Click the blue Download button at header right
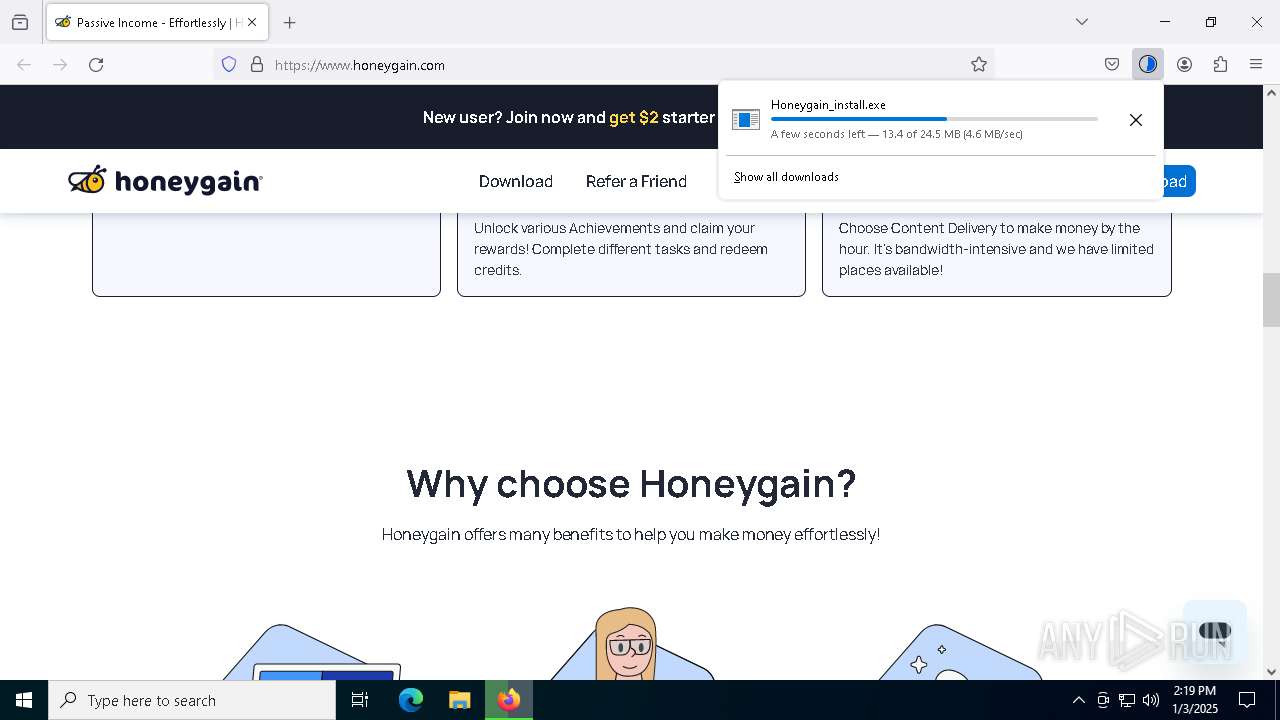Screen dimensions: 1280x720 pyautogui.click(x=1179, y=181)
